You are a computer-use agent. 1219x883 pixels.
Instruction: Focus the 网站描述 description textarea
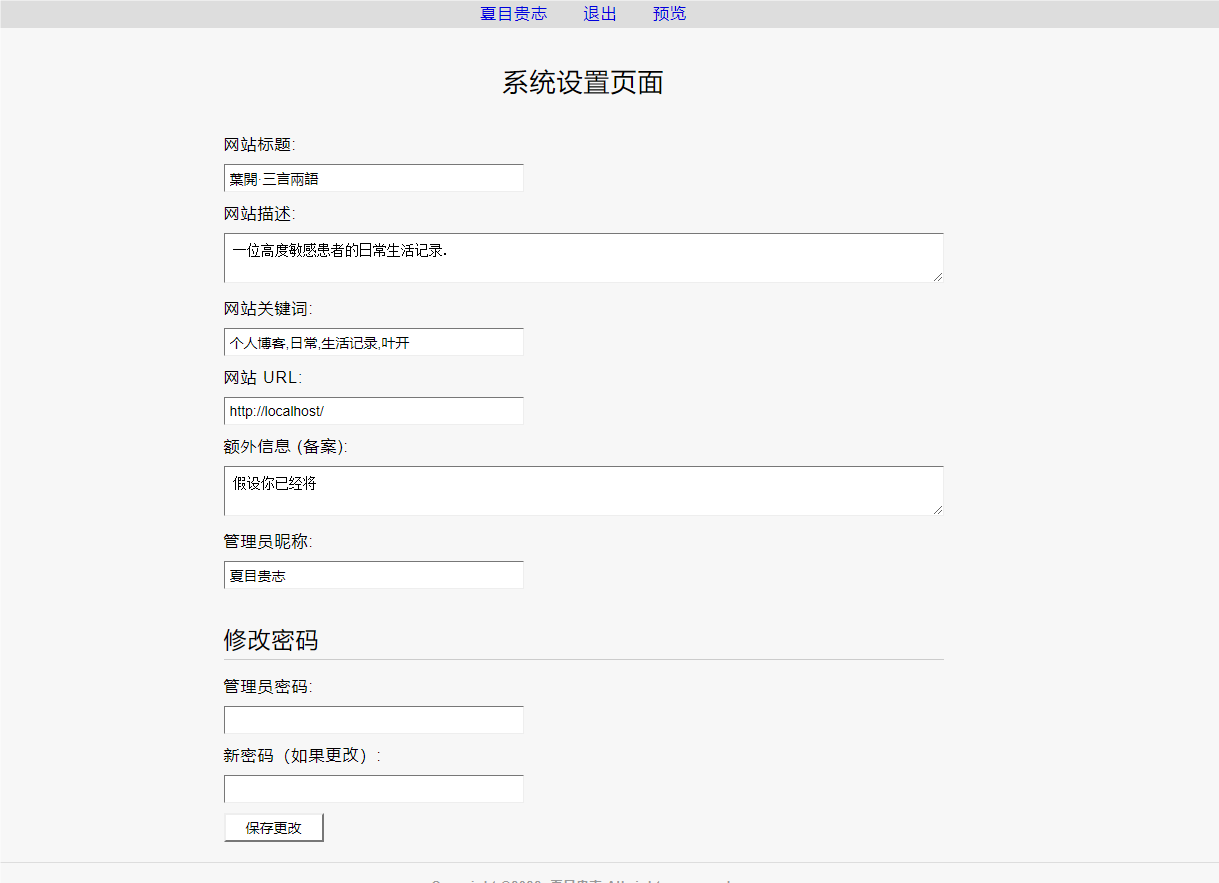point(582,258)
